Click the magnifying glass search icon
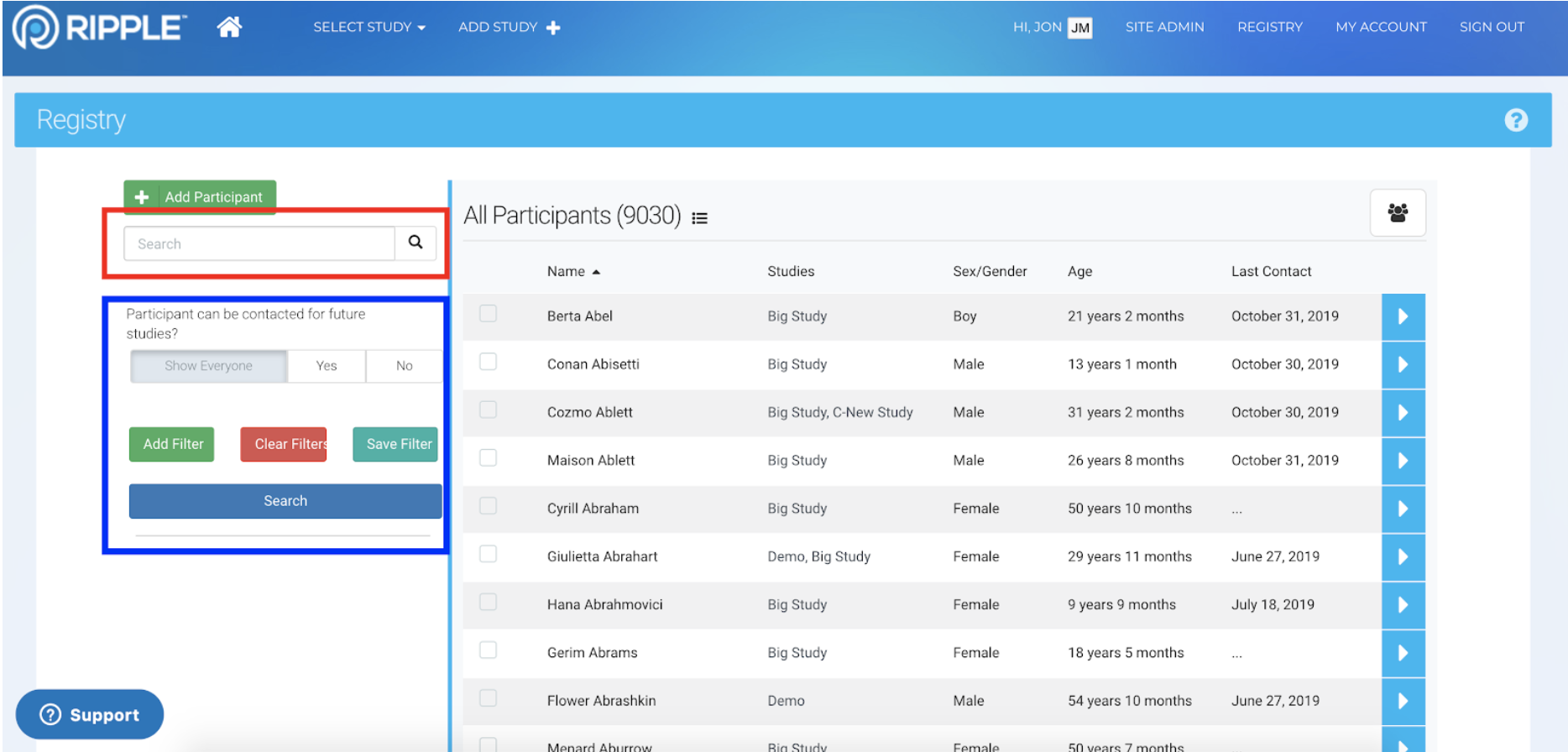The height and width of the screenshot is (752, 1568). 416,243
